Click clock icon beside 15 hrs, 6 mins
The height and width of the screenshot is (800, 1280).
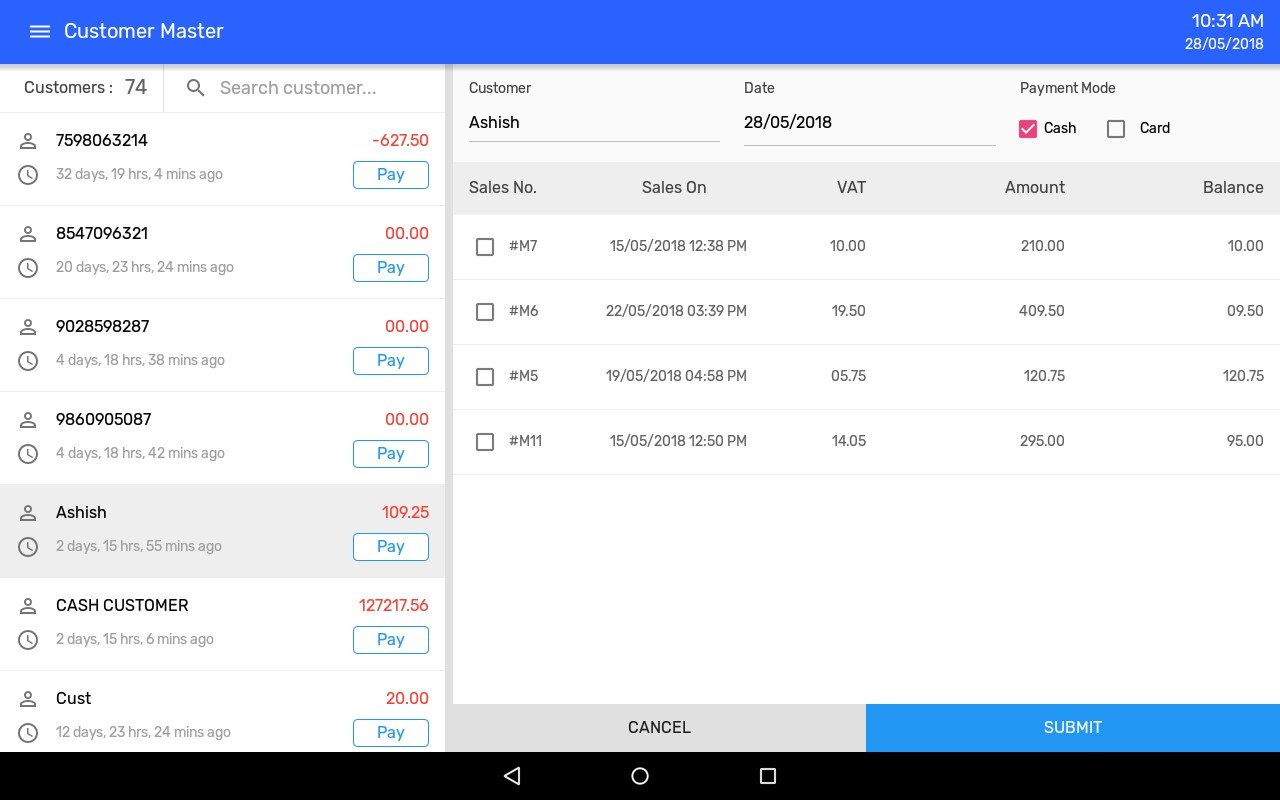click(x=28, y=640)
